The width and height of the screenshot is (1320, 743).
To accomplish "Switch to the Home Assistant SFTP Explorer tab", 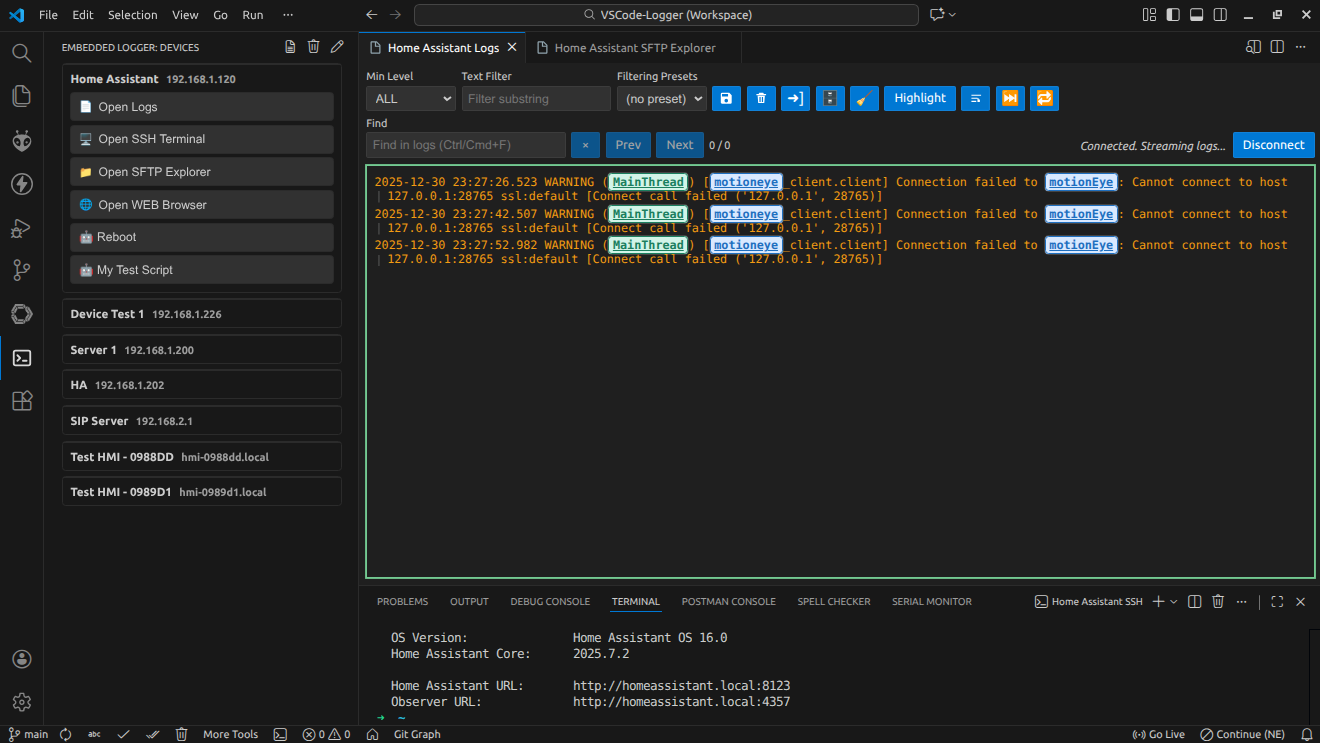I will point(634,47).
